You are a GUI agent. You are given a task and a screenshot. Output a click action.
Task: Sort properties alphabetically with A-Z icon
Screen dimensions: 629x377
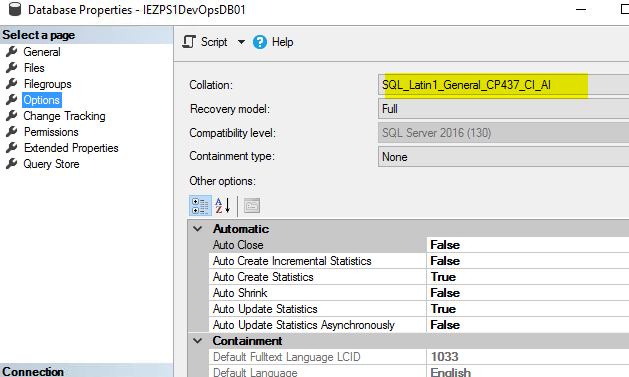(222, 205)
